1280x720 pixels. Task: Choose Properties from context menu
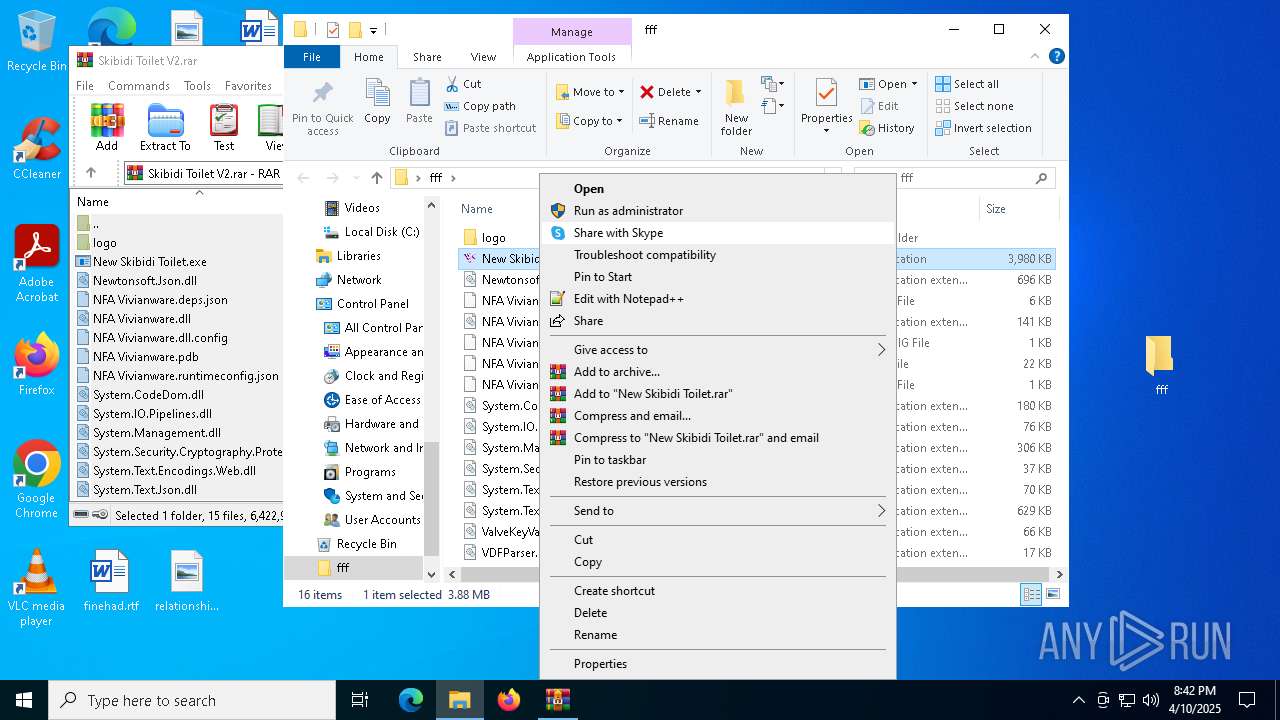pos(720,664)
